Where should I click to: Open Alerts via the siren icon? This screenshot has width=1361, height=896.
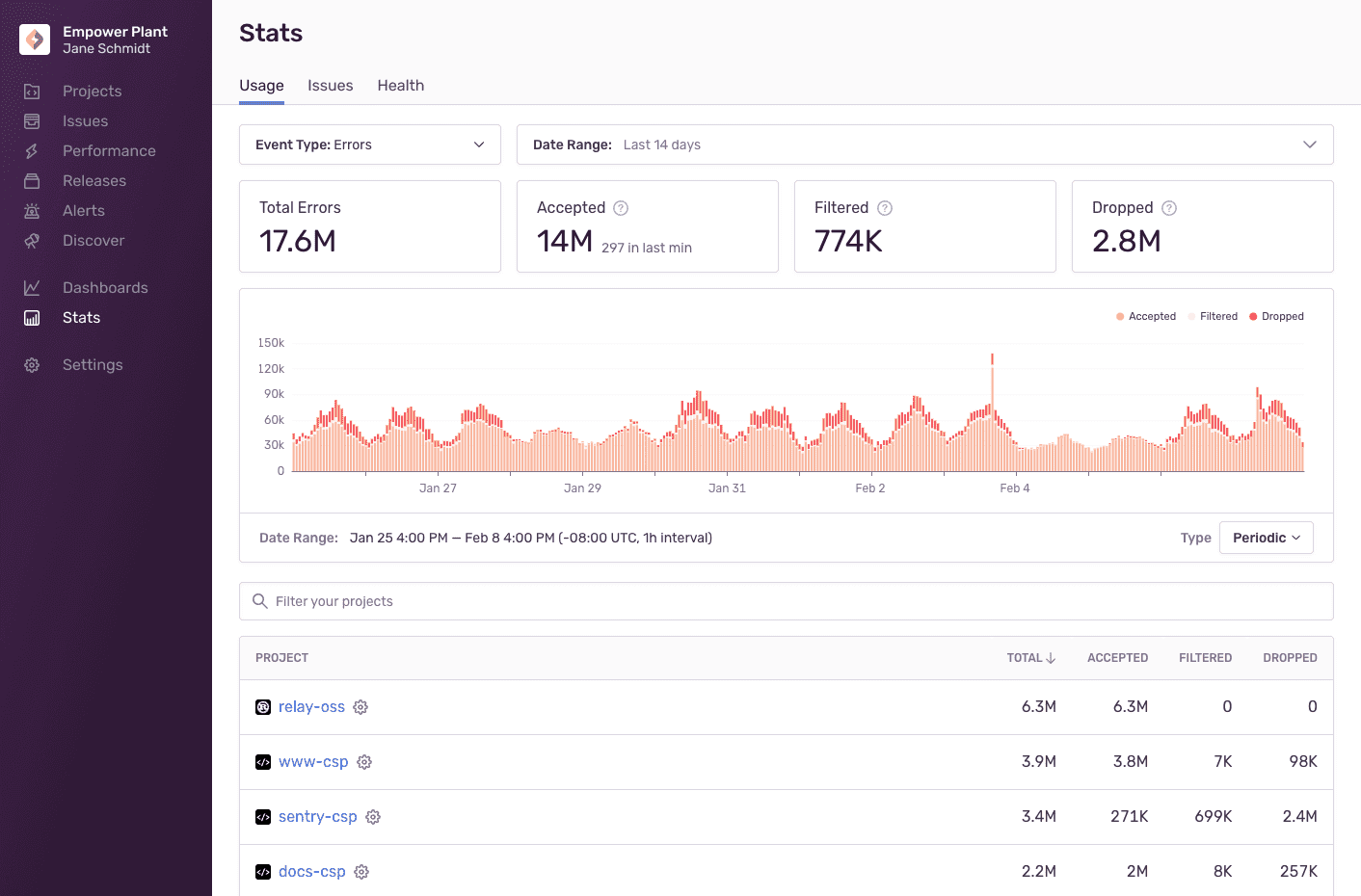(x=32, y=210)
